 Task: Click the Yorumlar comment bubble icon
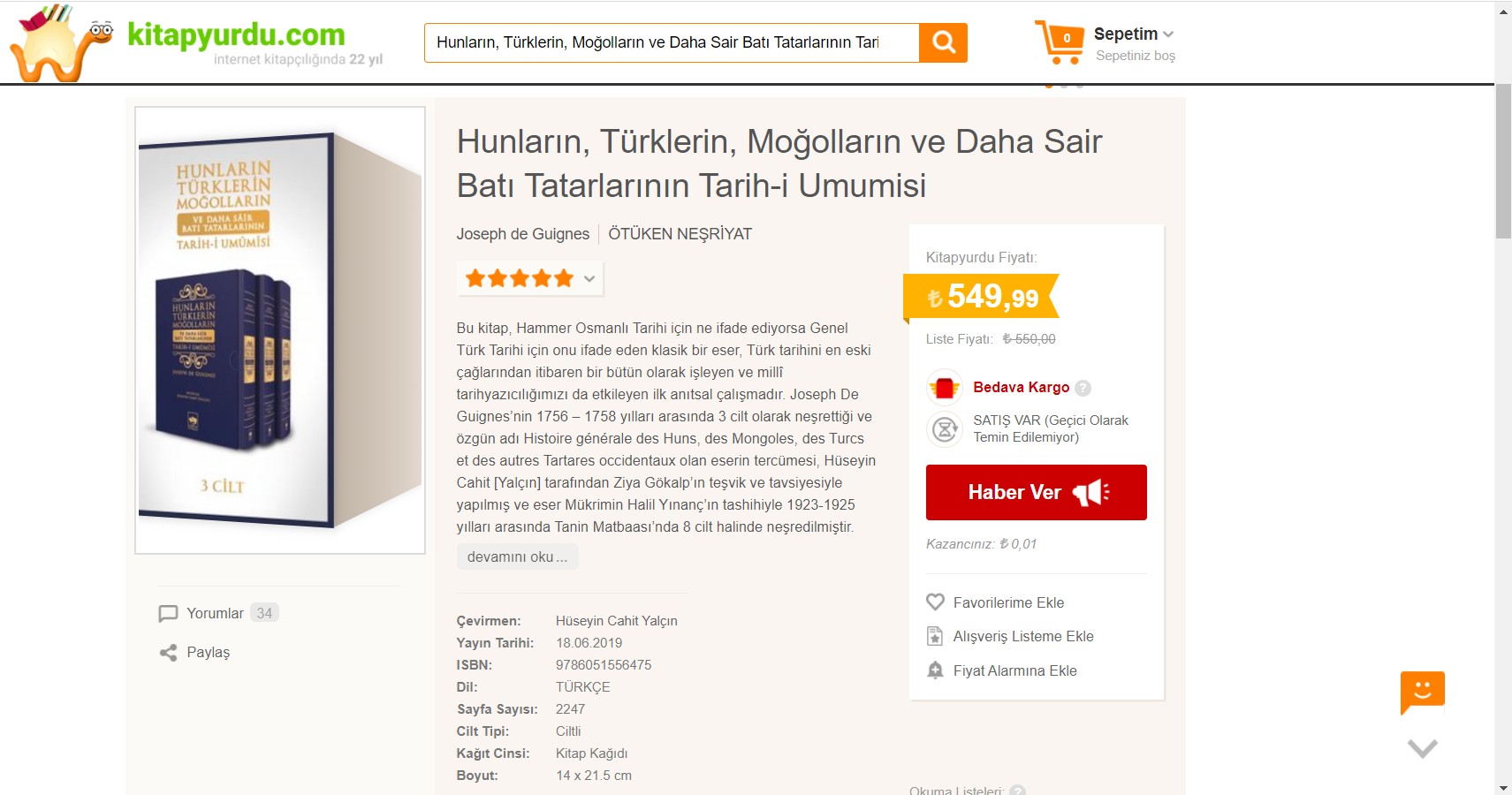tap(168, 613)
